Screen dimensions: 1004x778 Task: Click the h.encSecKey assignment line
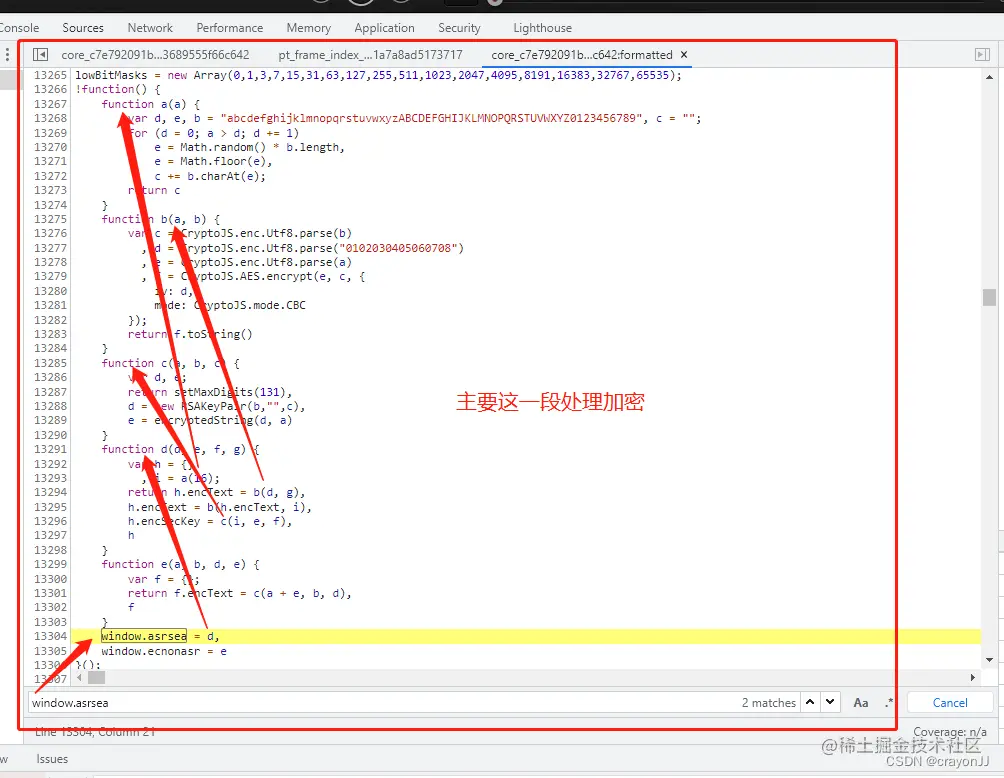tap(210, 521)
